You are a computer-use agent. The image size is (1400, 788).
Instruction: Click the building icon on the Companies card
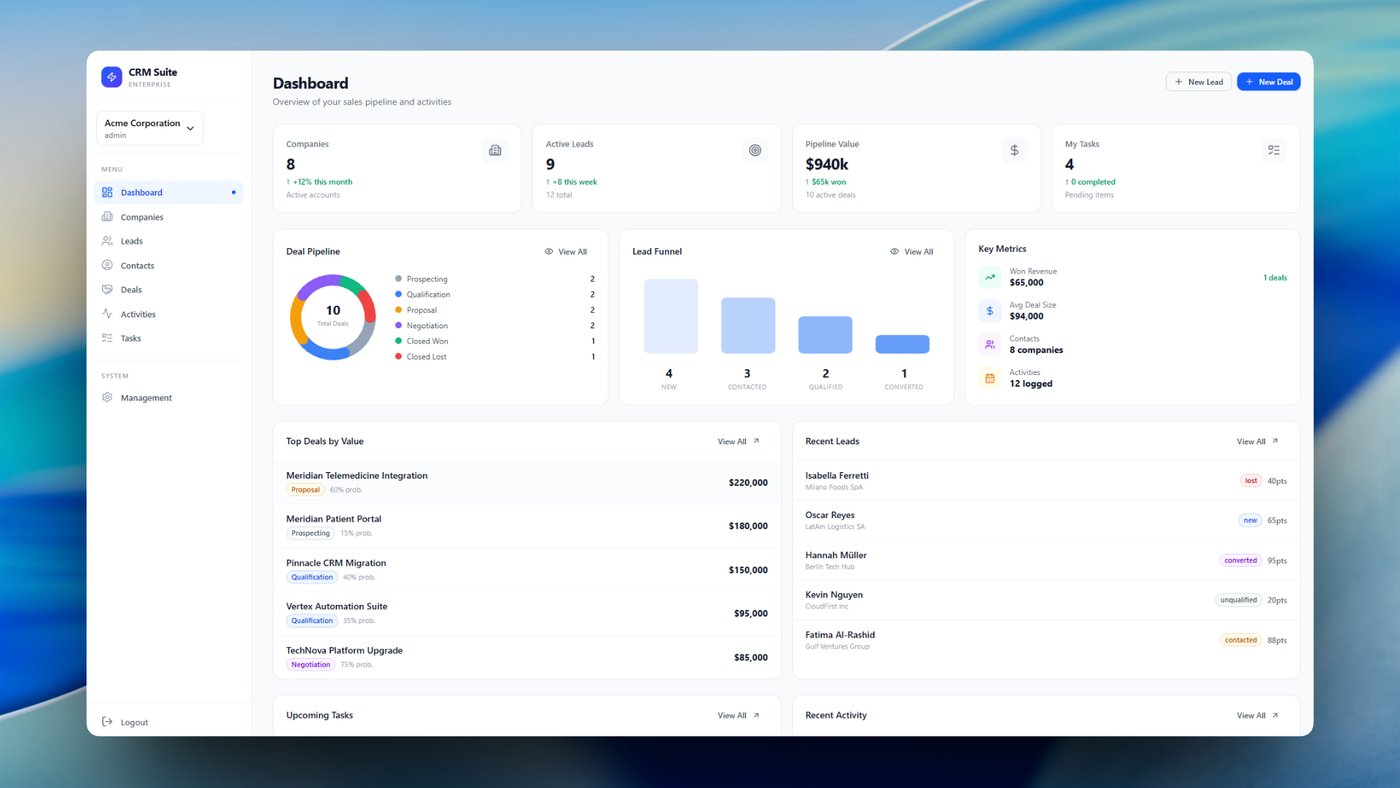coord(495,150)
